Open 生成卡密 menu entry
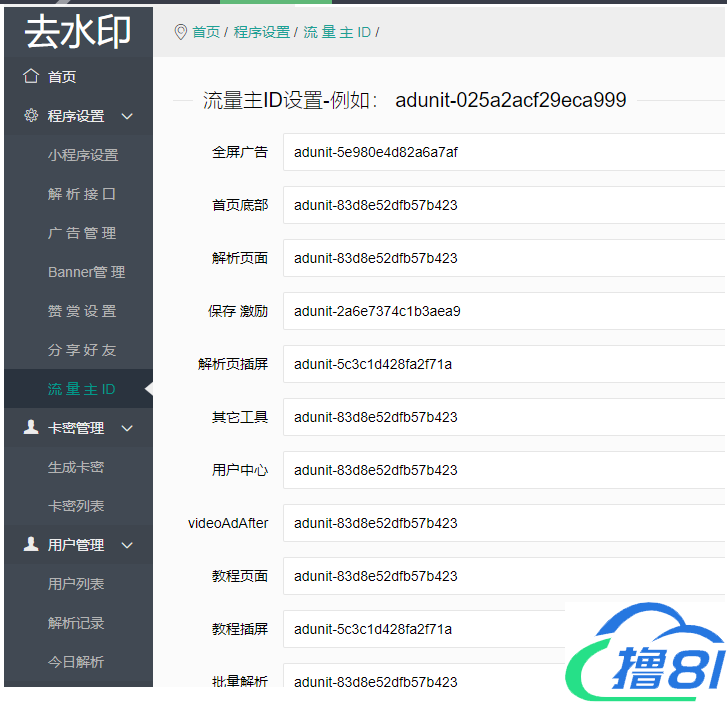This screenshot has width=727, height=702. 76,467
